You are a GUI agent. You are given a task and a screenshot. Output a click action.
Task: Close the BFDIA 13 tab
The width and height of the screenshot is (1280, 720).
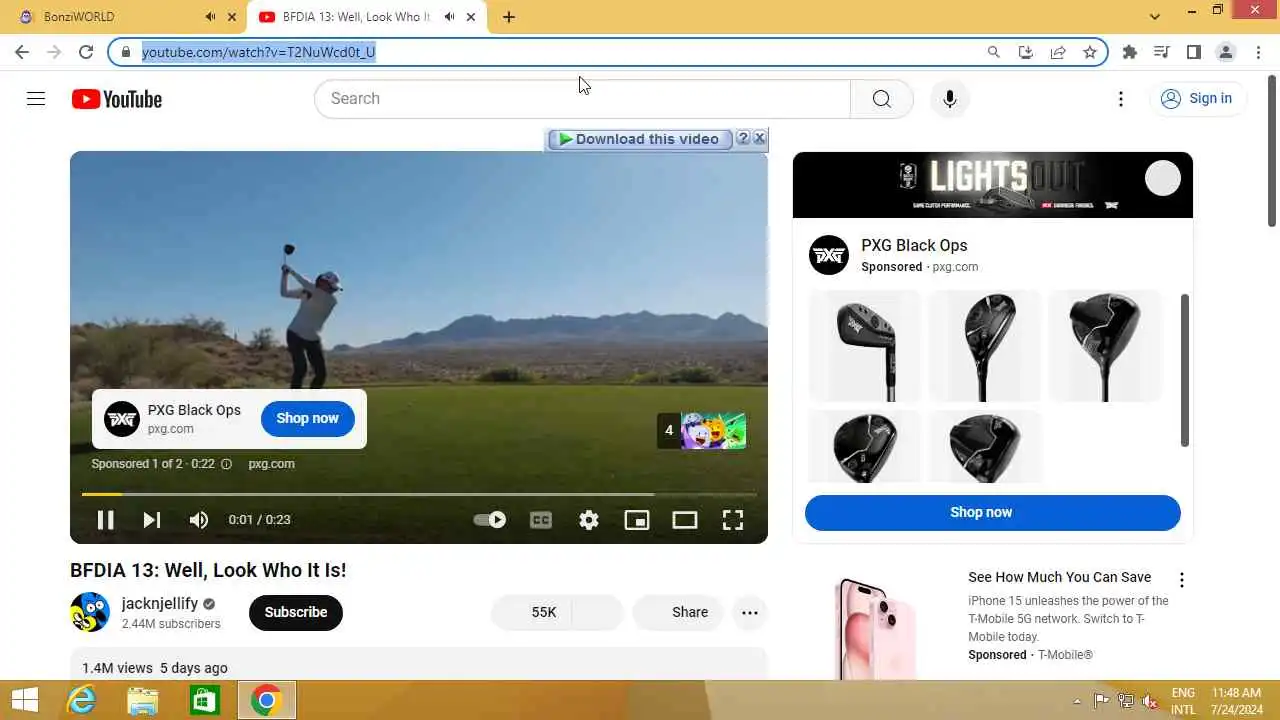[471, 17]
